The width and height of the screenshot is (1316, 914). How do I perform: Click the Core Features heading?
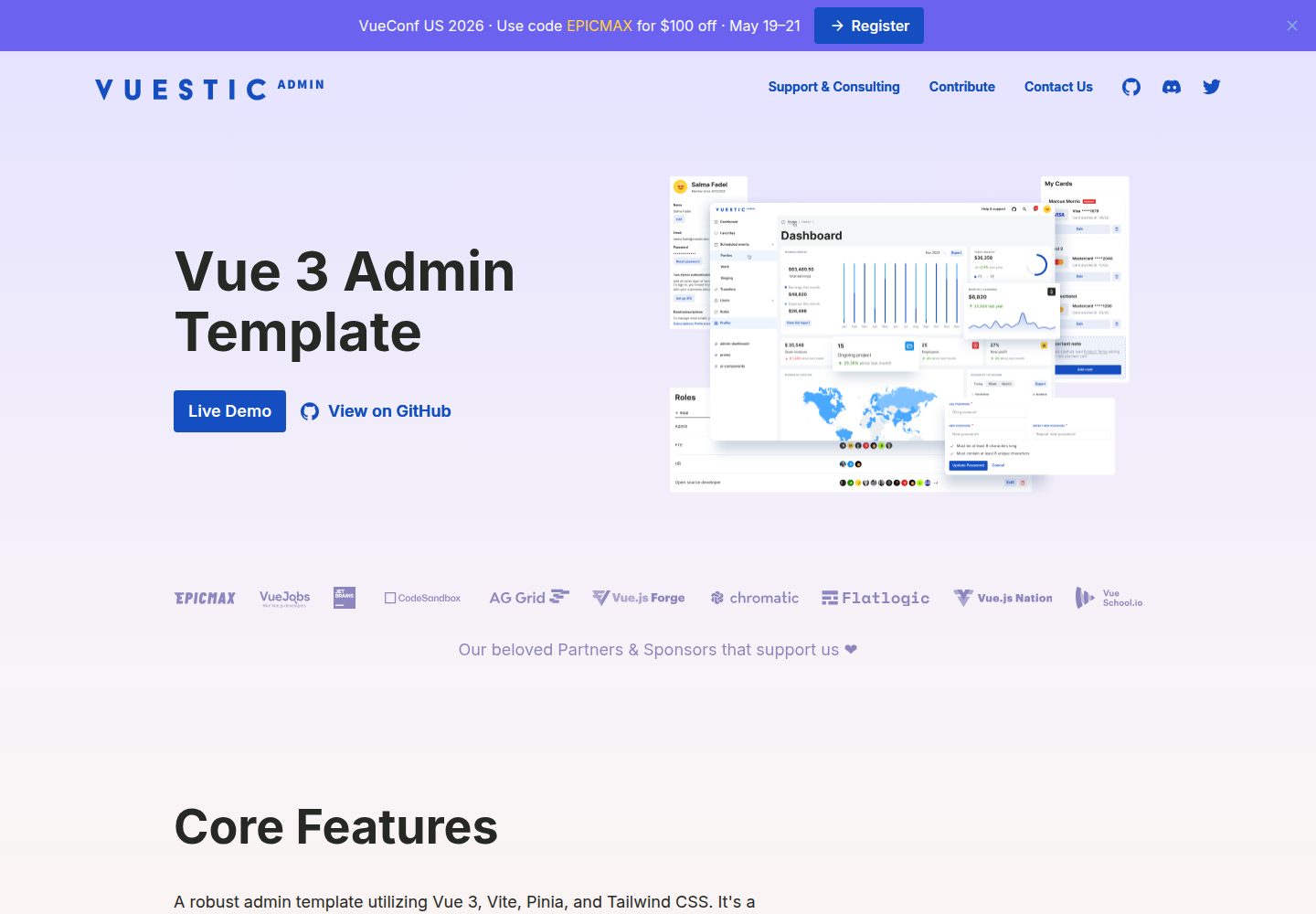point(335,827)
